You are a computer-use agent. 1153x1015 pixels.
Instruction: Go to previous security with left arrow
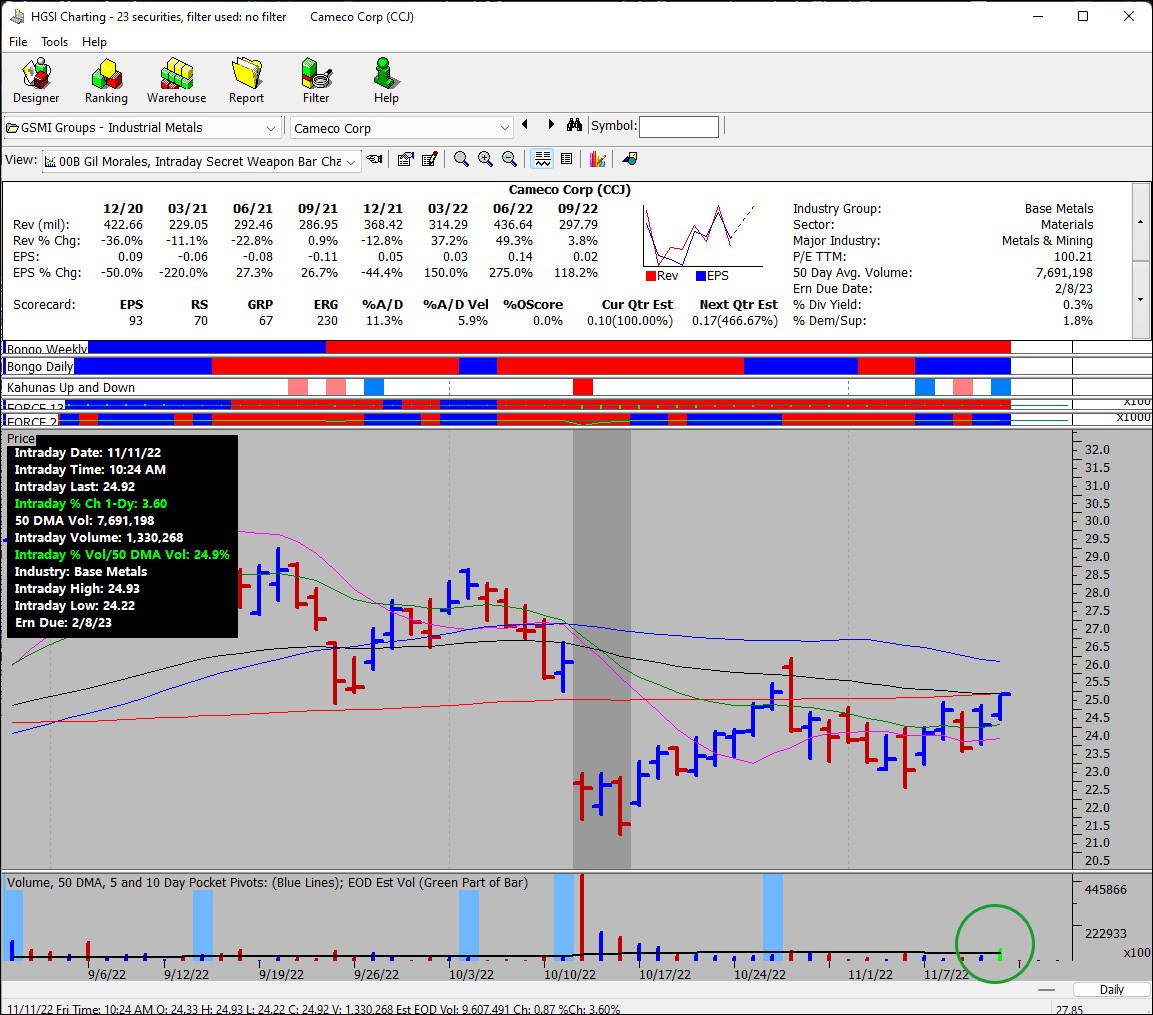525,125
